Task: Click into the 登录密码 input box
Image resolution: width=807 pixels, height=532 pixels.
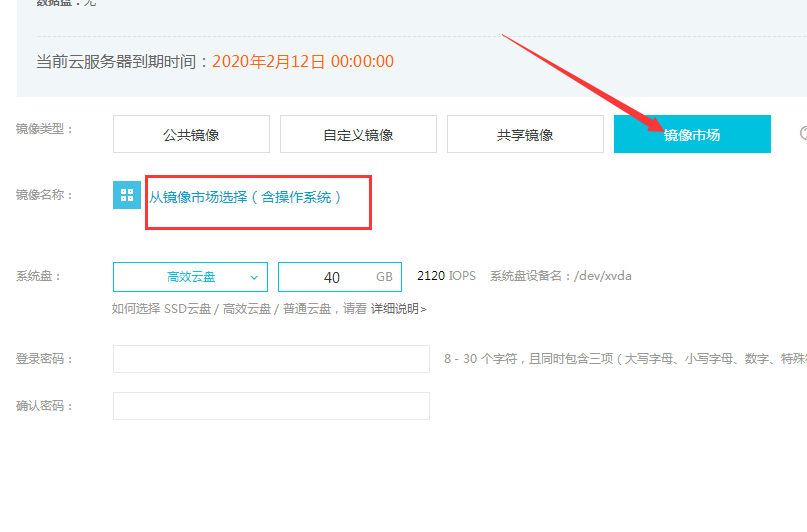Action: 271,359
